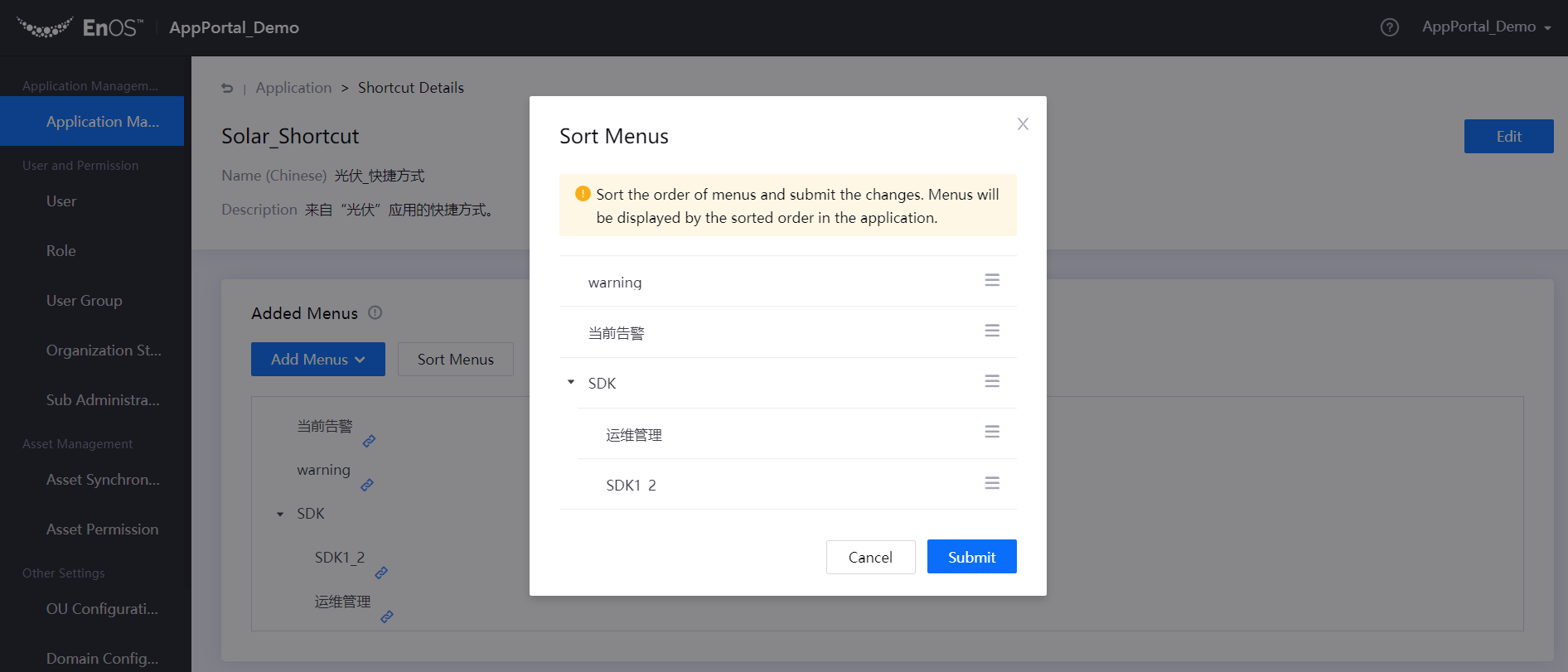Cancel the Sort Menus dialog
Image resolution: width=1568 pixels, height=672 pixels.
[x=870, y=557]
